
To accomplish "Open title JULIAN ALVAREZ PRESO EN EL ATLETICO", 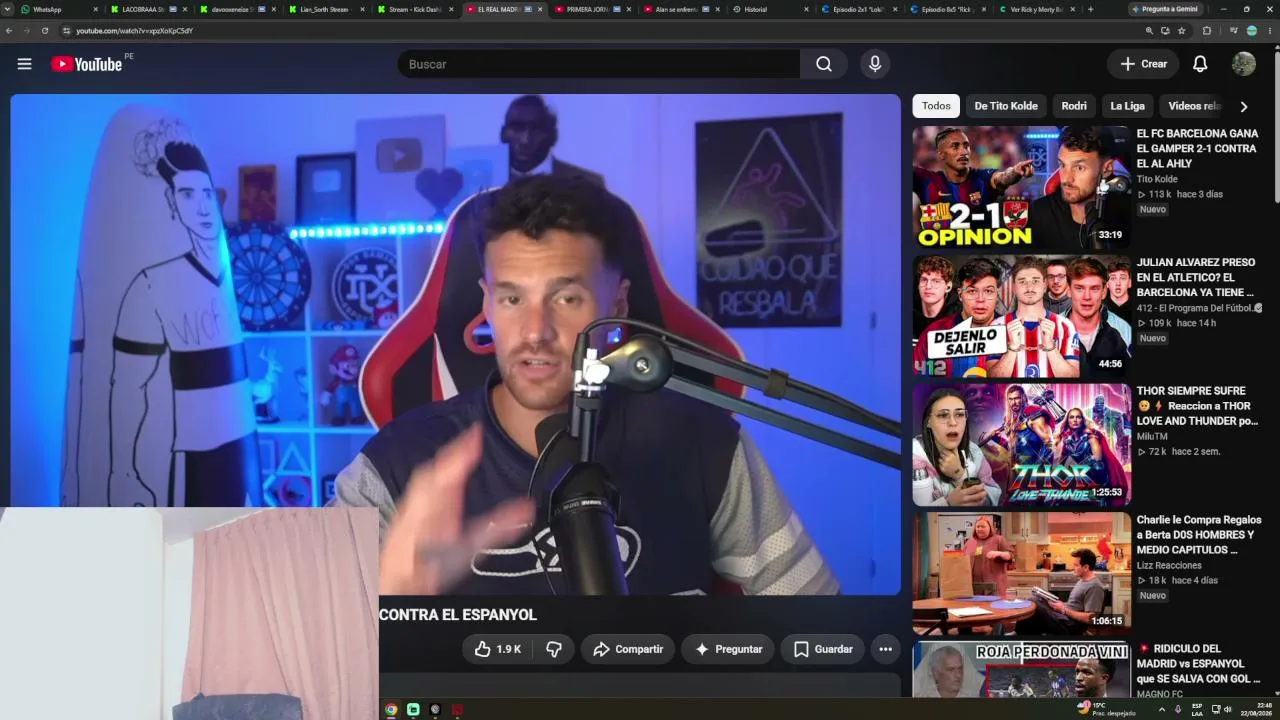I will pyautogui.click(x=1197, y=277).
